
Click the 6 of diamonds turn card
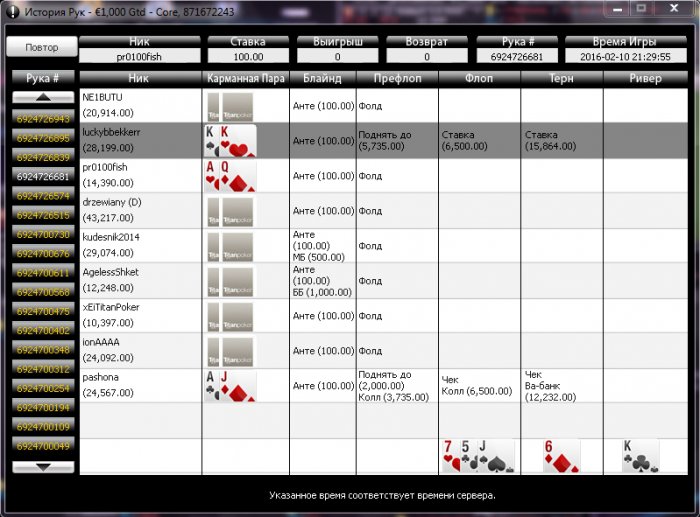[x=562, y=456]
